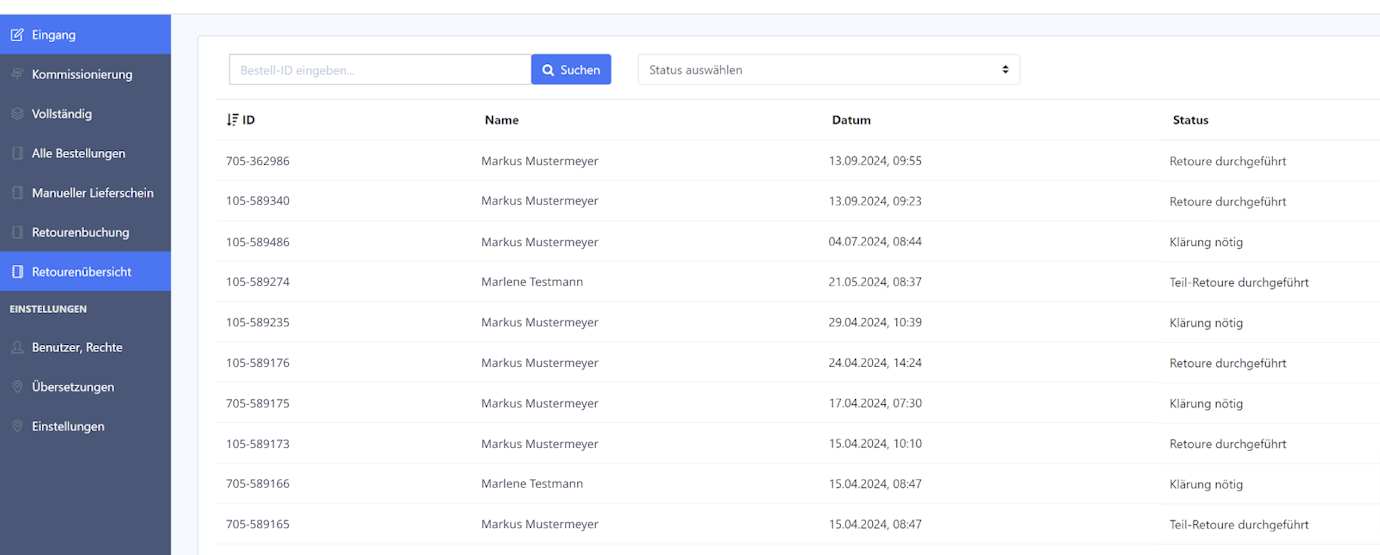Click the Name column header
1380x555 pixels.
(x=501, y=120)
